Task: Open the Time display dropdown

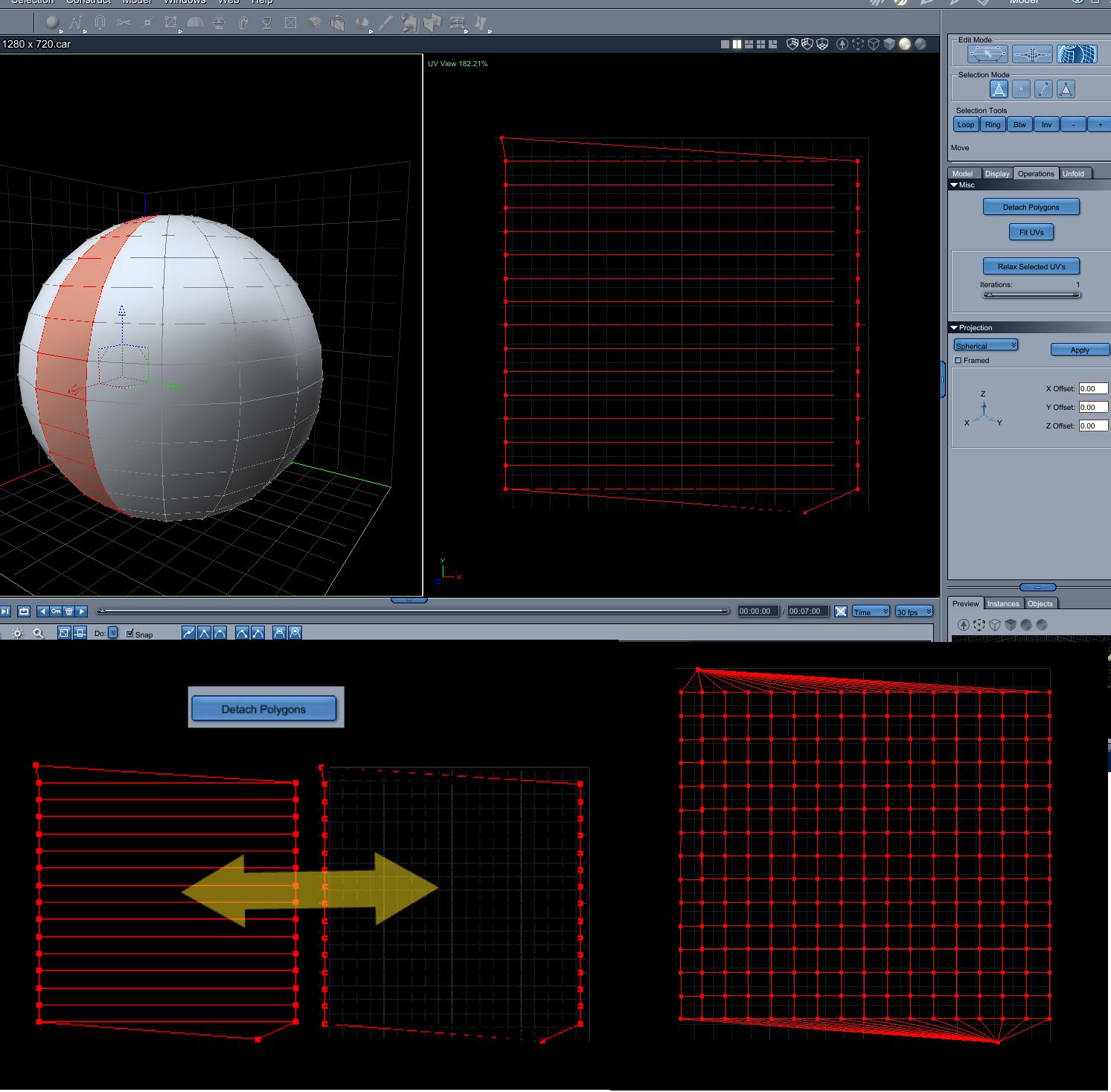Action: coord(871,611)
